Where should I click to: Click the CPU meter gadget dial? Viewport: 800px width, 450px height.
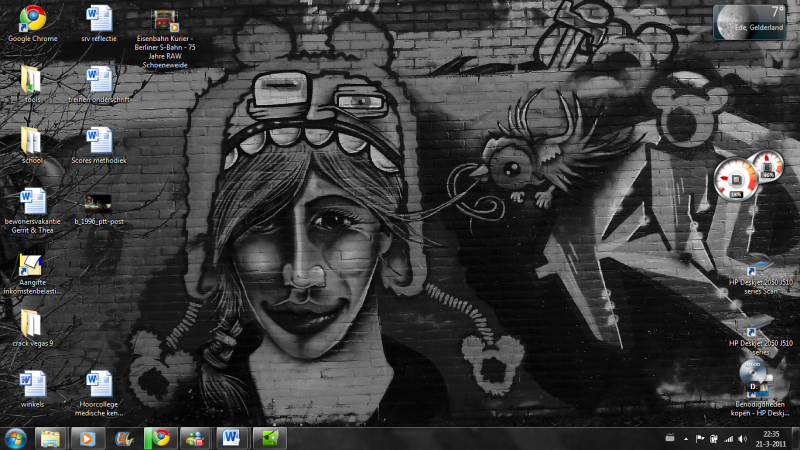pyautogui.click(x=735, y=179)
